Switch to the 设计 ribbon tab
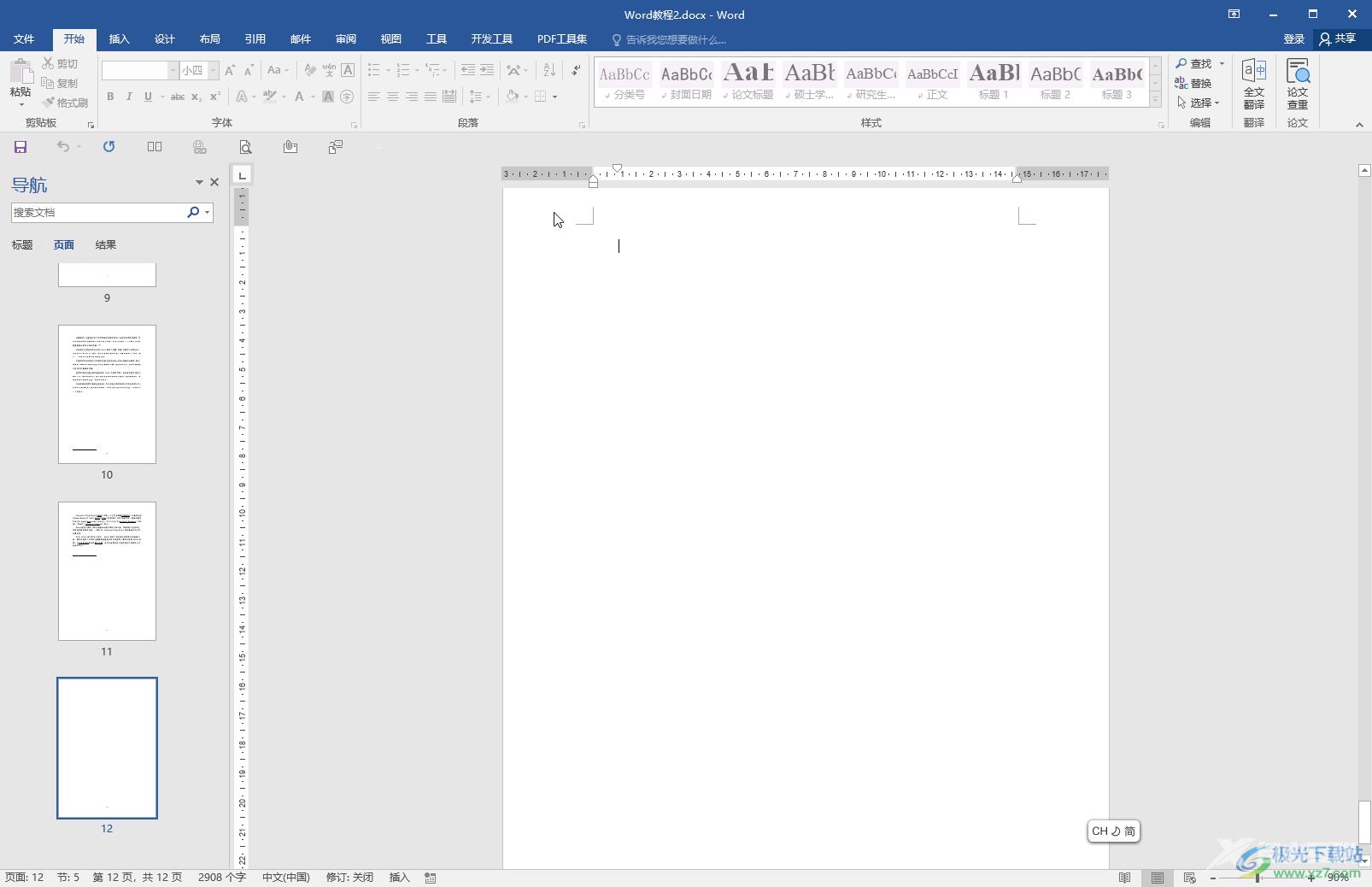This screenshot has height=887, width=1372. [x=165, y=39]
